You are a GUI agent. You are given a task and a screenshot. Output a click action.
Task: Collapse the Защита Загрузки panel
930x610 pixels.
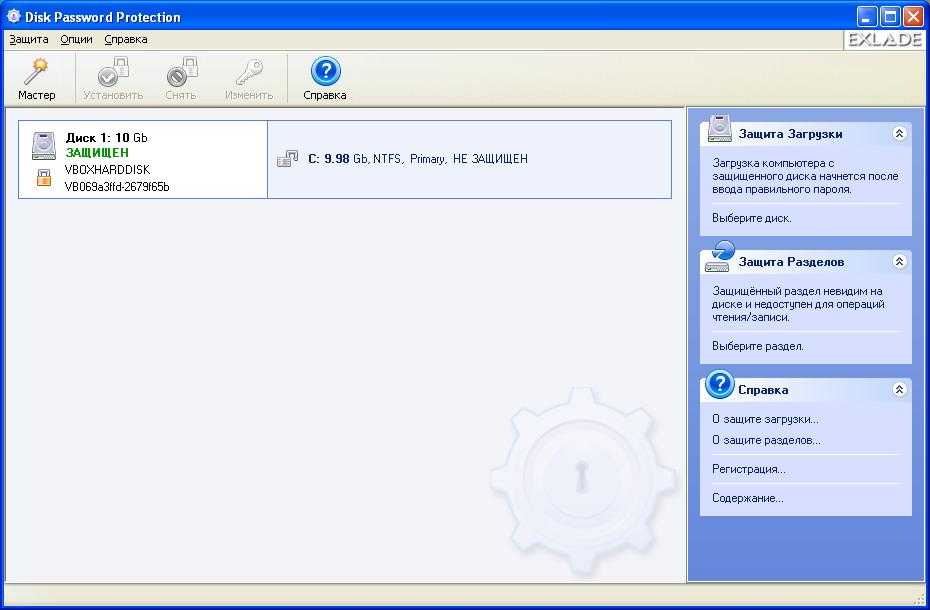[x=899, y=134]
